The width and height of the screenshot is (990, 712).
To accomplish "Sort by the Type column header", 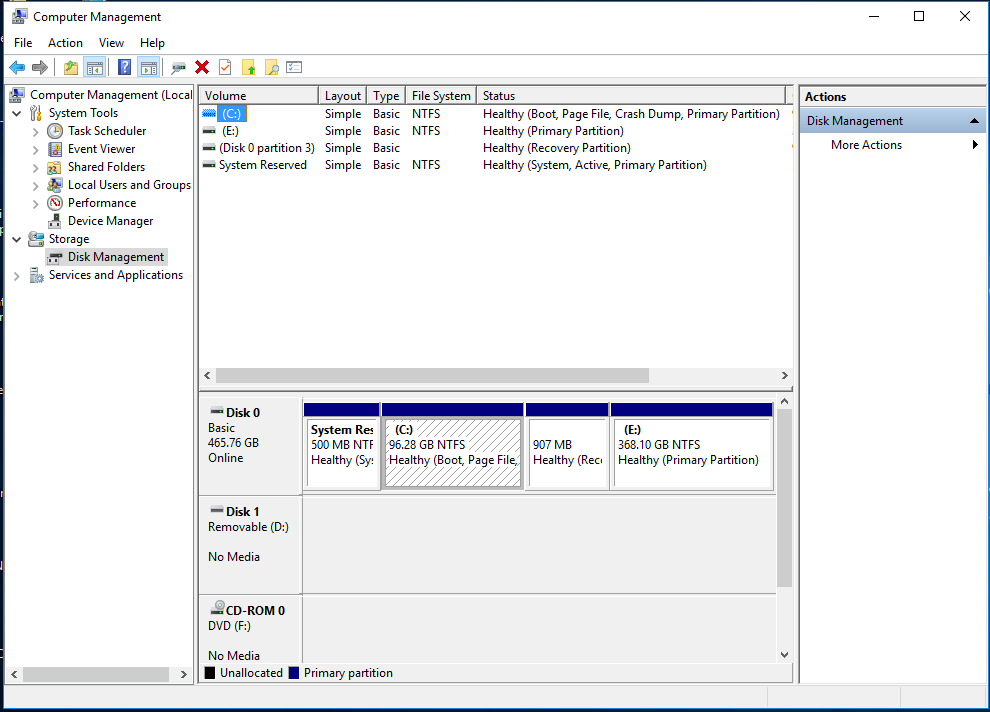I will 386,95.
